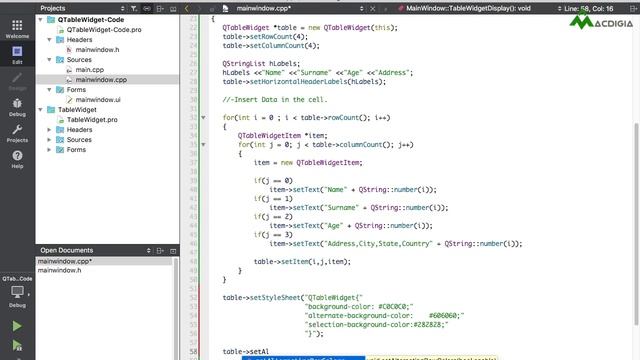This screenshot has width=640, height=360.
Task: Split the Open Documents panel
Action: point(160,251)
